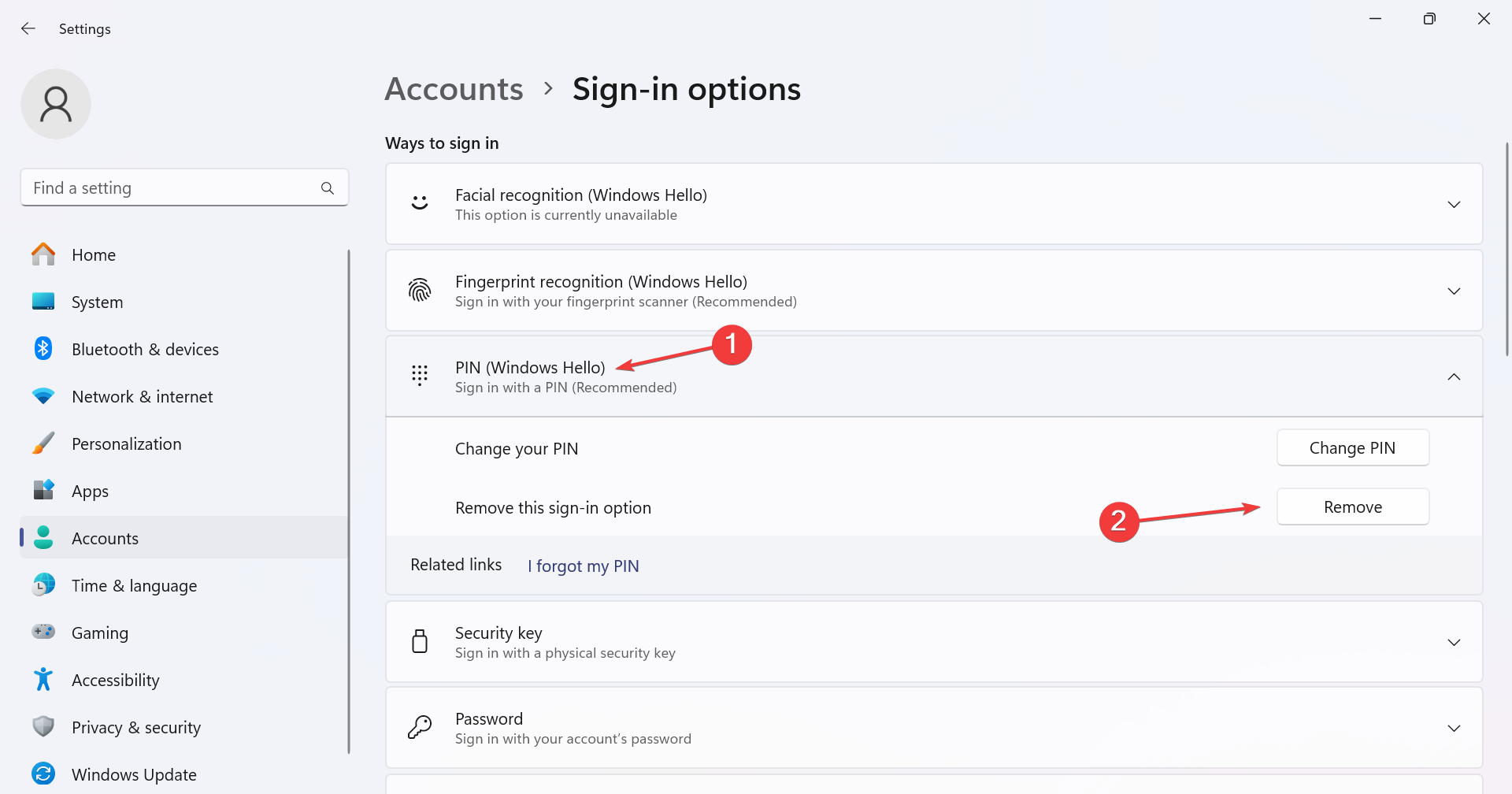Open Network & internet settings
This screenshot has height=794, width=1512.
pyautogui.click(x=184, y=396)
